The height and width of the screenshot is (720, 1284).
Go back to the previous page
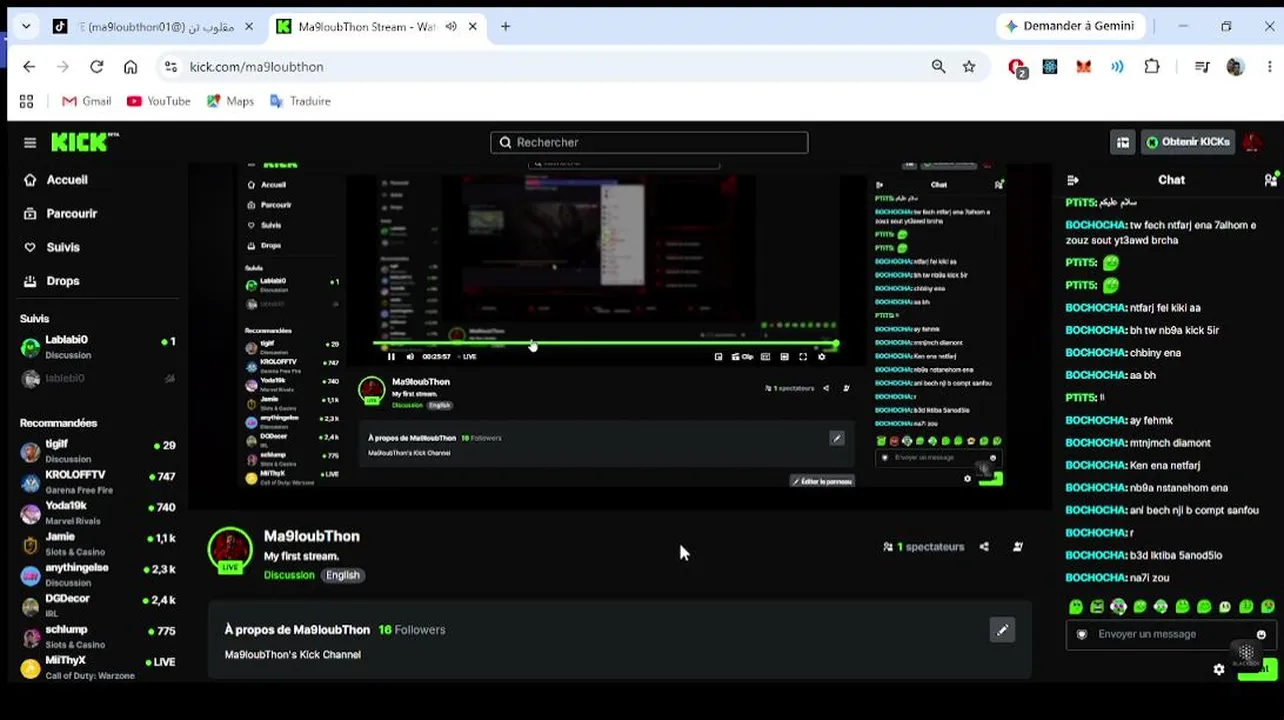point(29,67)
